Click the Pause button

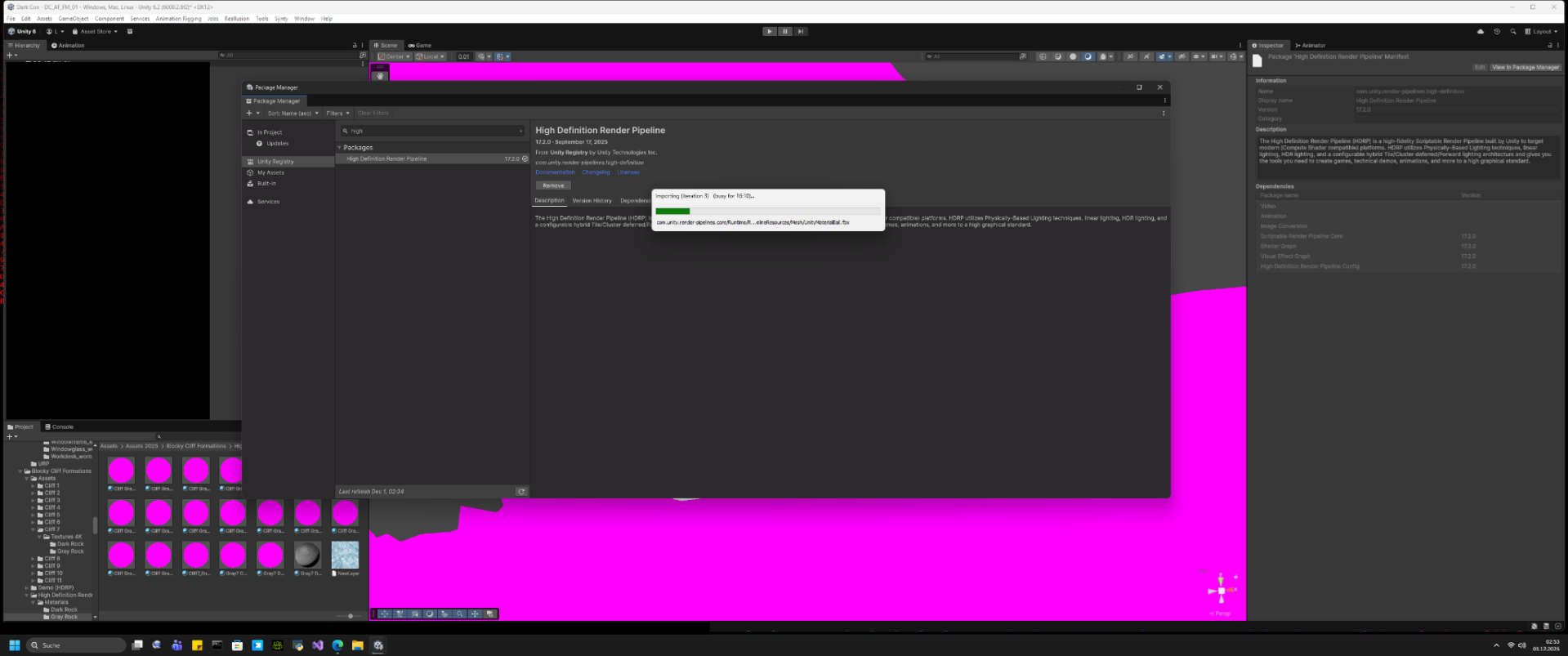pyautogui.click(x=785, y=31)
